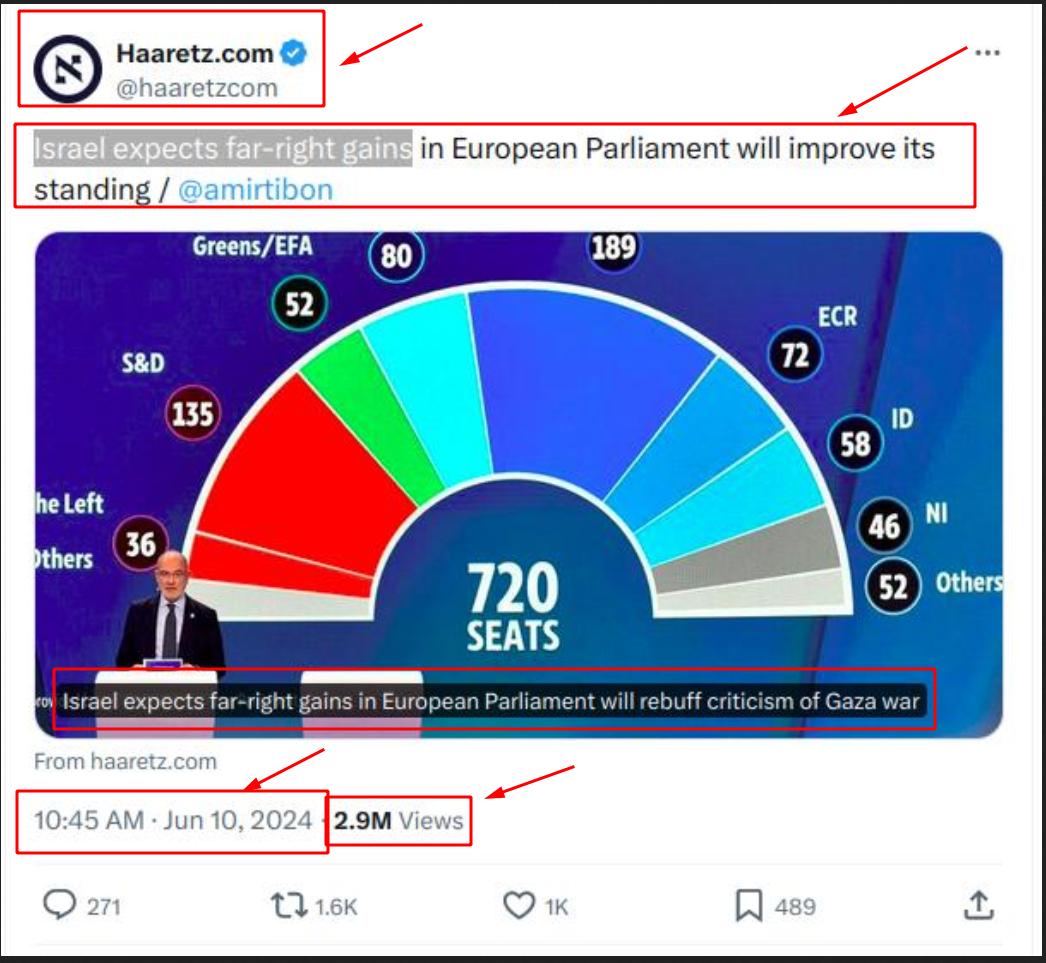Click the 489 bookmarks count
Viewport: 1046px width, 963px height.
(797, 907)
